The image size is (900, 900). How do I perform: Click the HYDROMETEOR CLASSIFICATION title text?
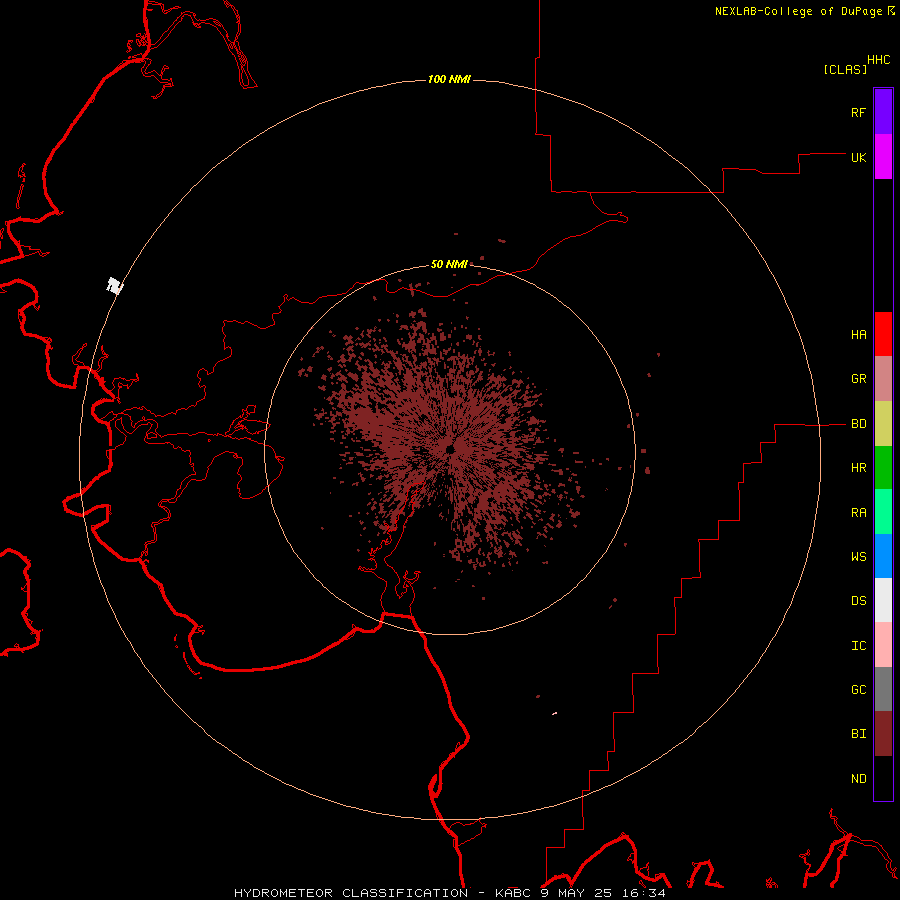pos(351,893)
